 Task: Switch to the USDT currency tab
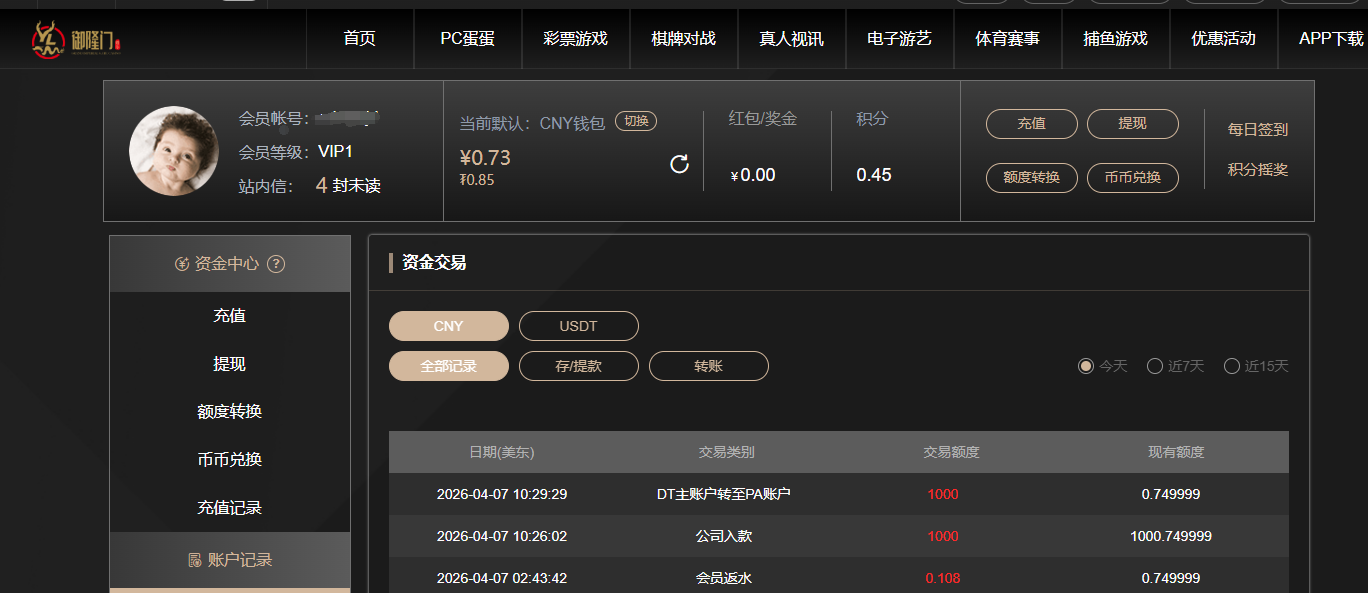pos(578,326)
